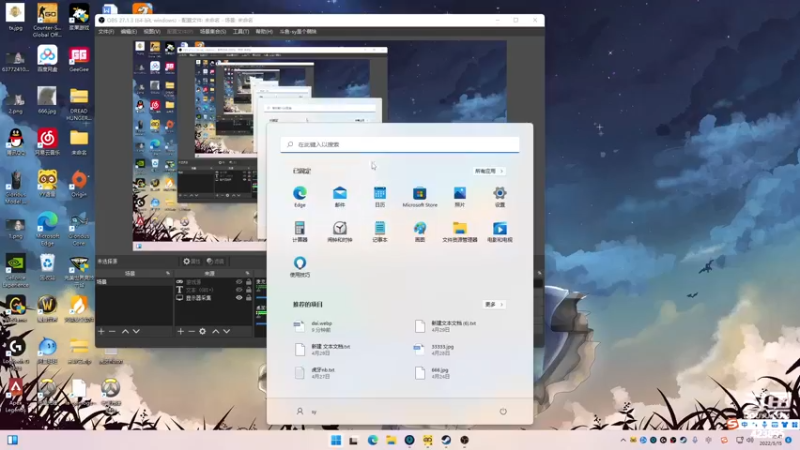Open the Calculator (计算器) pinned app
The image size is (800, 450).
299,231
